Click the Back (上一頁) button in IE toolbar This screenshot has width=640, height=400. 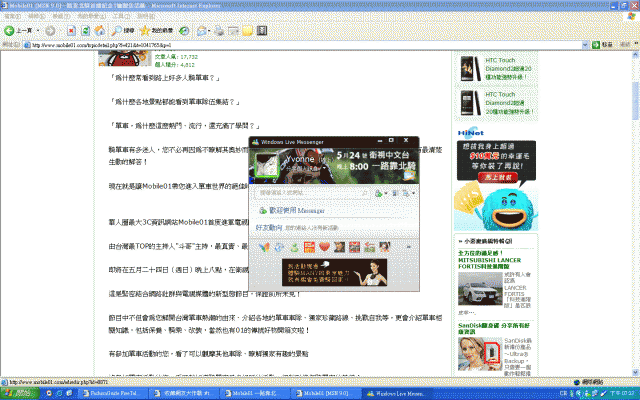pos(18,31)
